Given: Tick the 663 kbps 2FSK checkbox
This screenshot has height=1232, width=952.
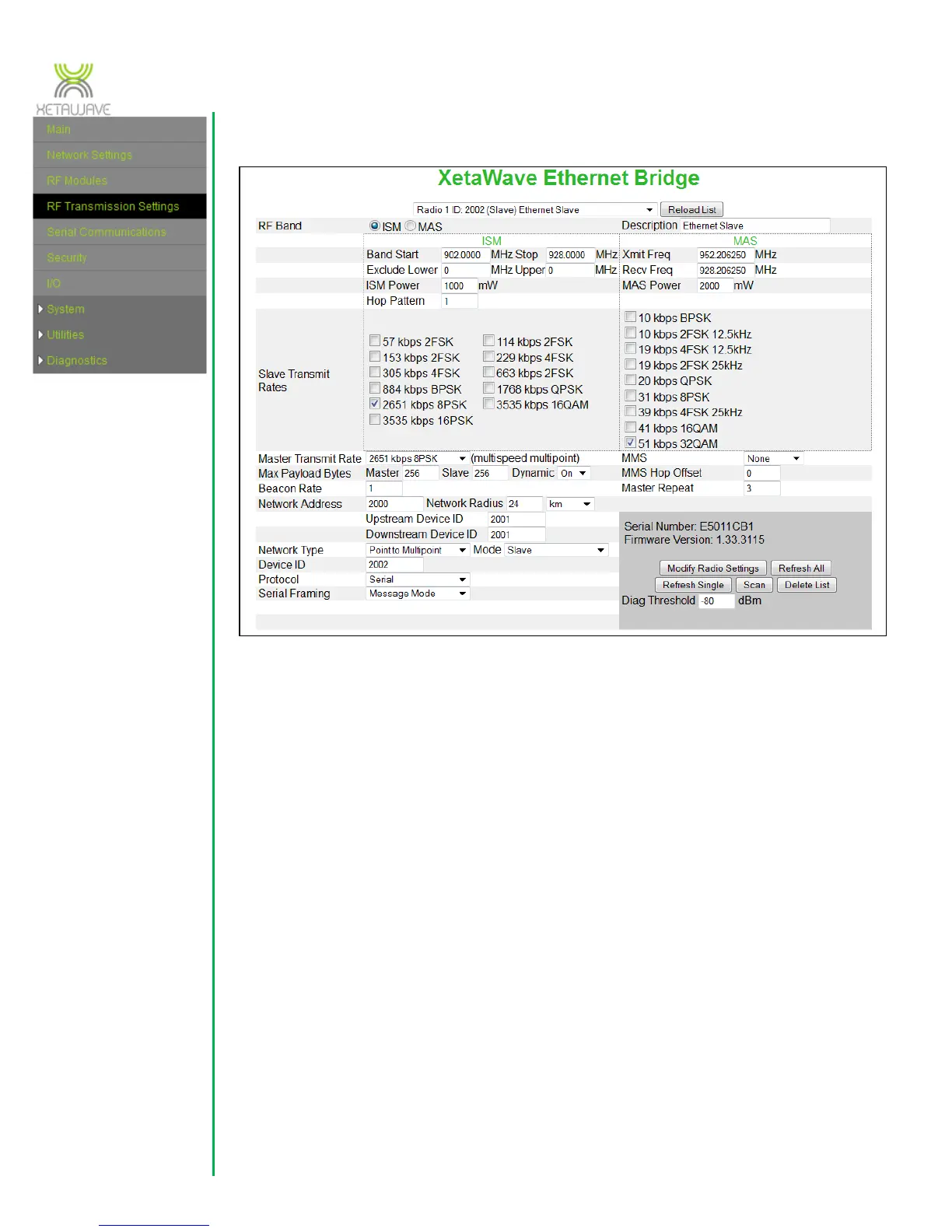Looking at the screenshot, I should (488, 372).
